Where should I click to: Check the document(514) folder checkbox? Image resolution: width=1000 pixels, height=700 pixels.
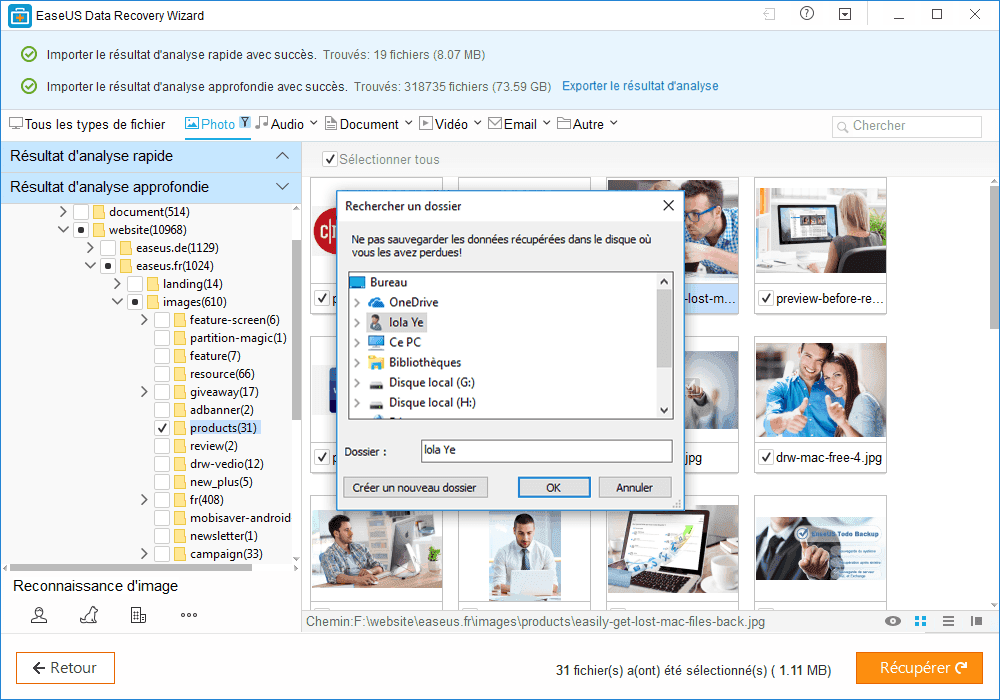(81, 212)
